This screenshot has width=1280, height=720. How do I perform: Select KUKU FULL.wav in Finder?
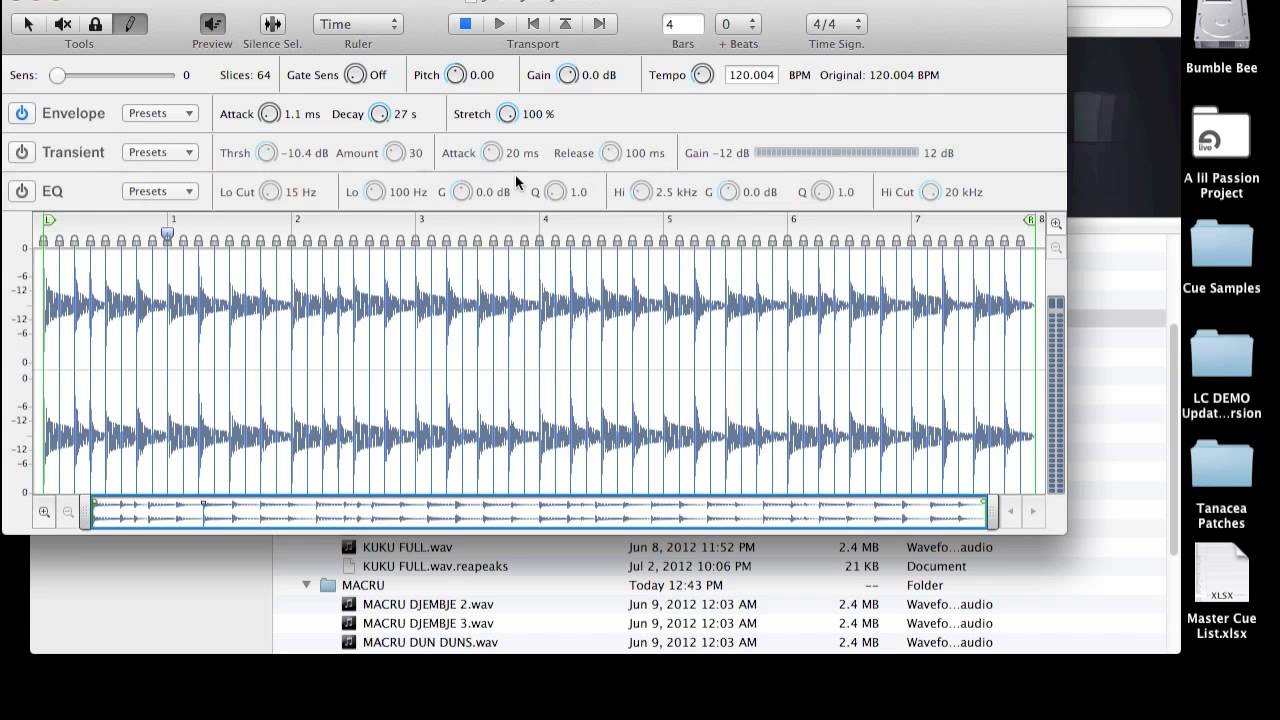pyautogui.click(x=407, y=547)
